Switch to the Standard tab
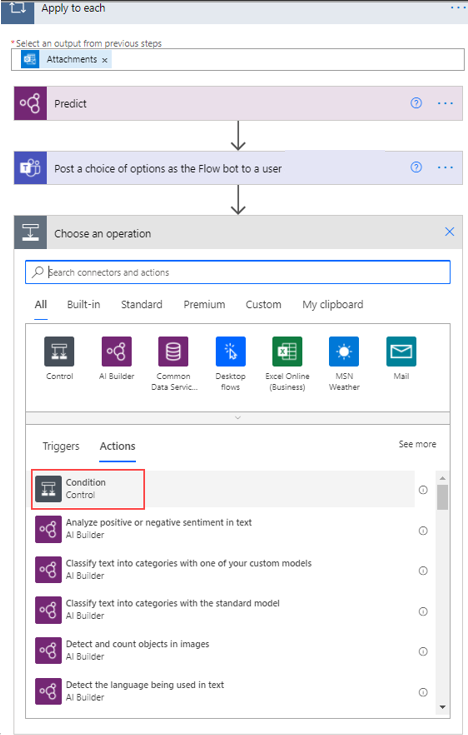Screen dimensions: 468x735 click(142, 305)
